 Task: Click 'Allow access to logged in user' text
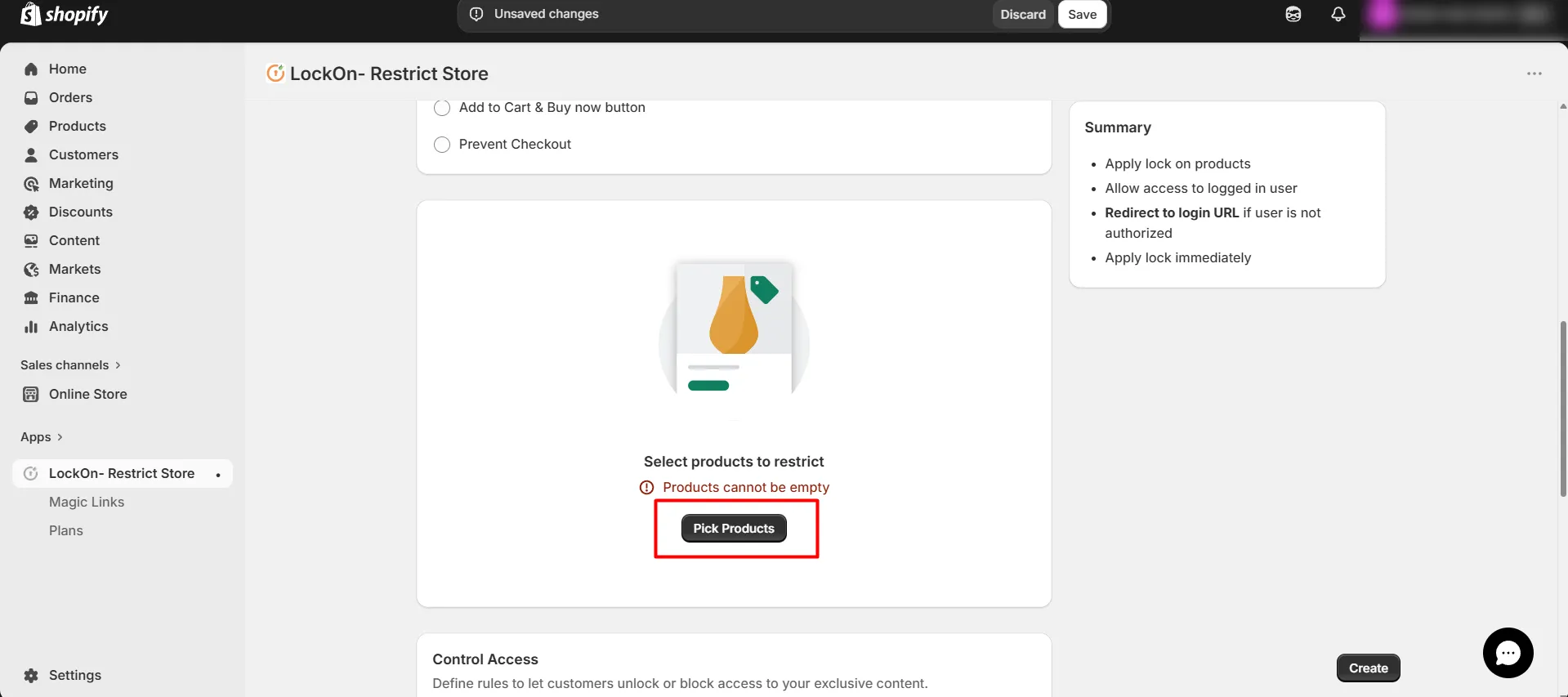click(x=1200, y=189)
